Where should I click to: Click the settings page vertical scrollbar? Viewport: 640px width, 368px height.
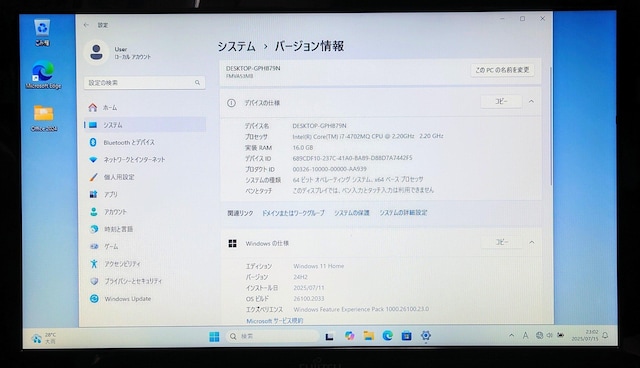tap(551, 126)
